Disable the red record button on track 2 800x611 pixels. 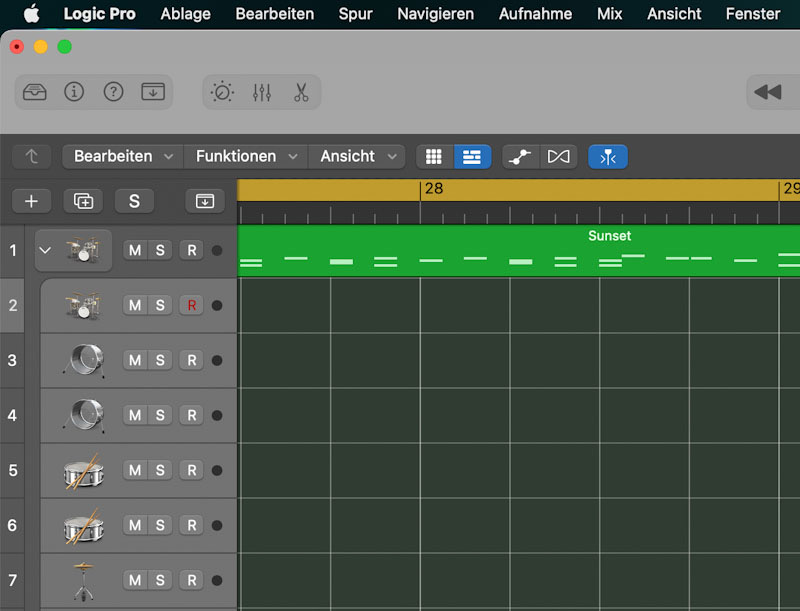point(192,306)
